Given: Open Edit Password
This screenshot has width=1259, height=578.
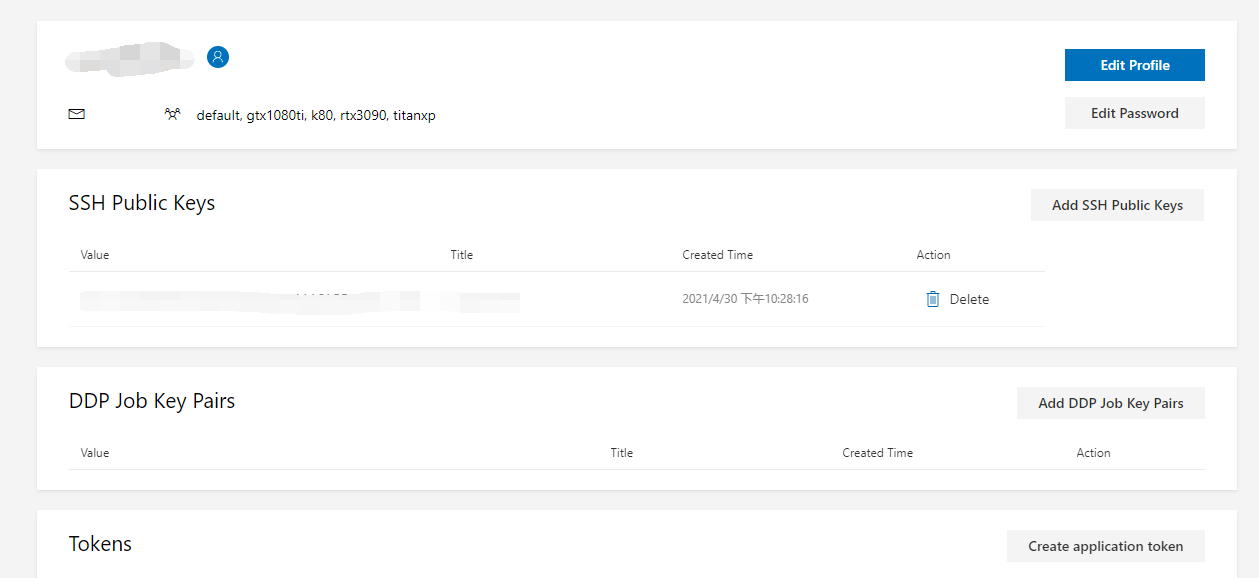Looking at the screenshot, I should tap(1135, 113).
